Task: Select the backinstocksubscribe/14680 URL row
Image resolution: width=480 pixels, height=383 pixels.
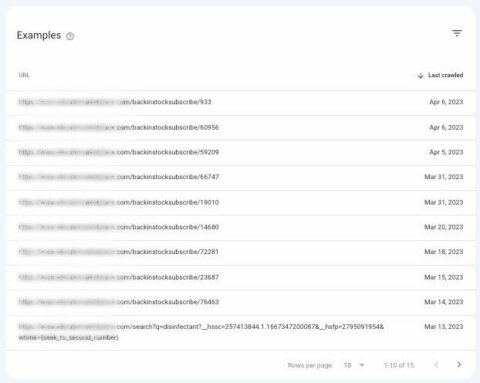Action: pos(241,227)
